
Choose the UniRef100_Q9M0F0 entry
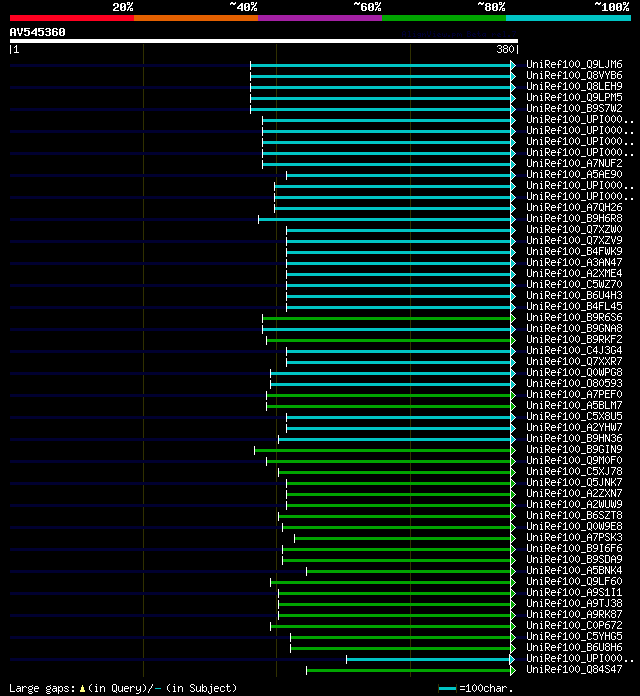coord(574,460)
